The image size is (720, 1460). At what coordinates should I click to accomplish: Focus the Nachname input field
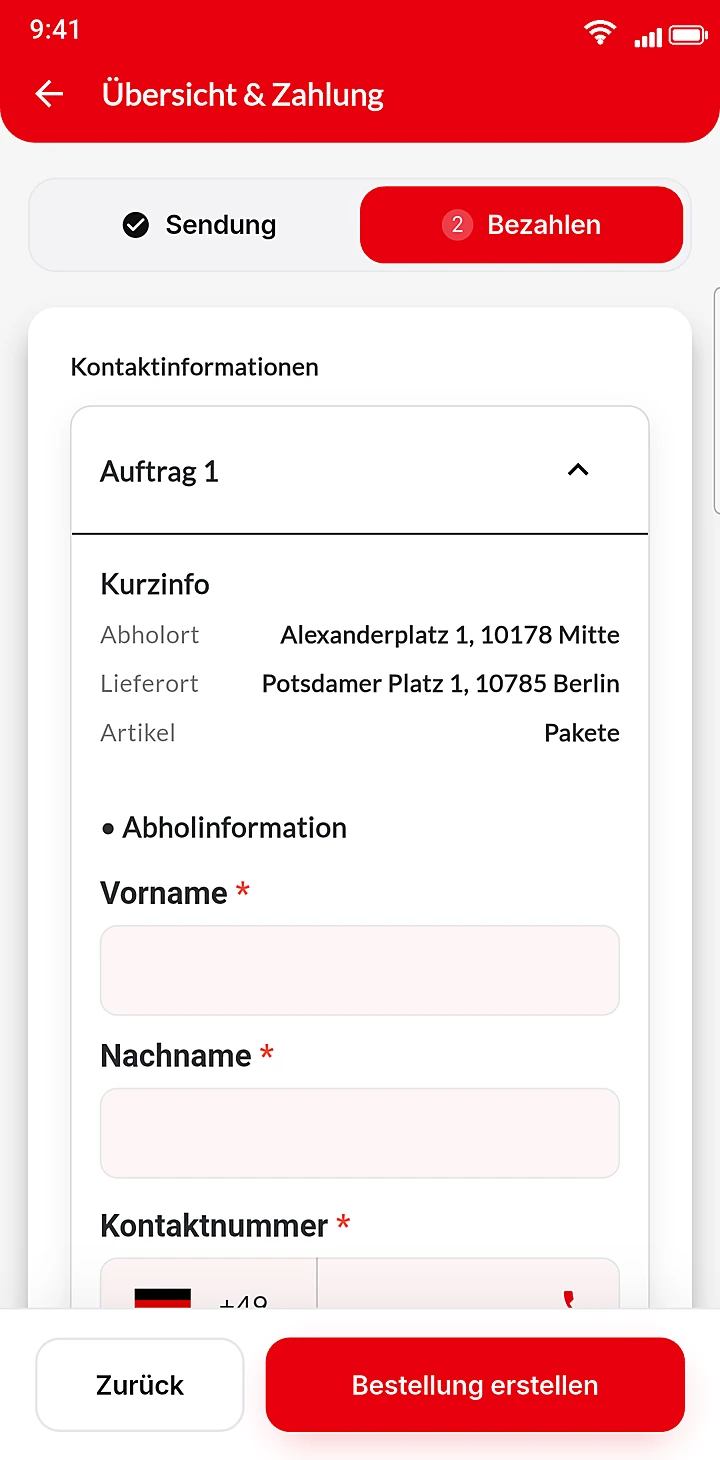(360, 1133)
